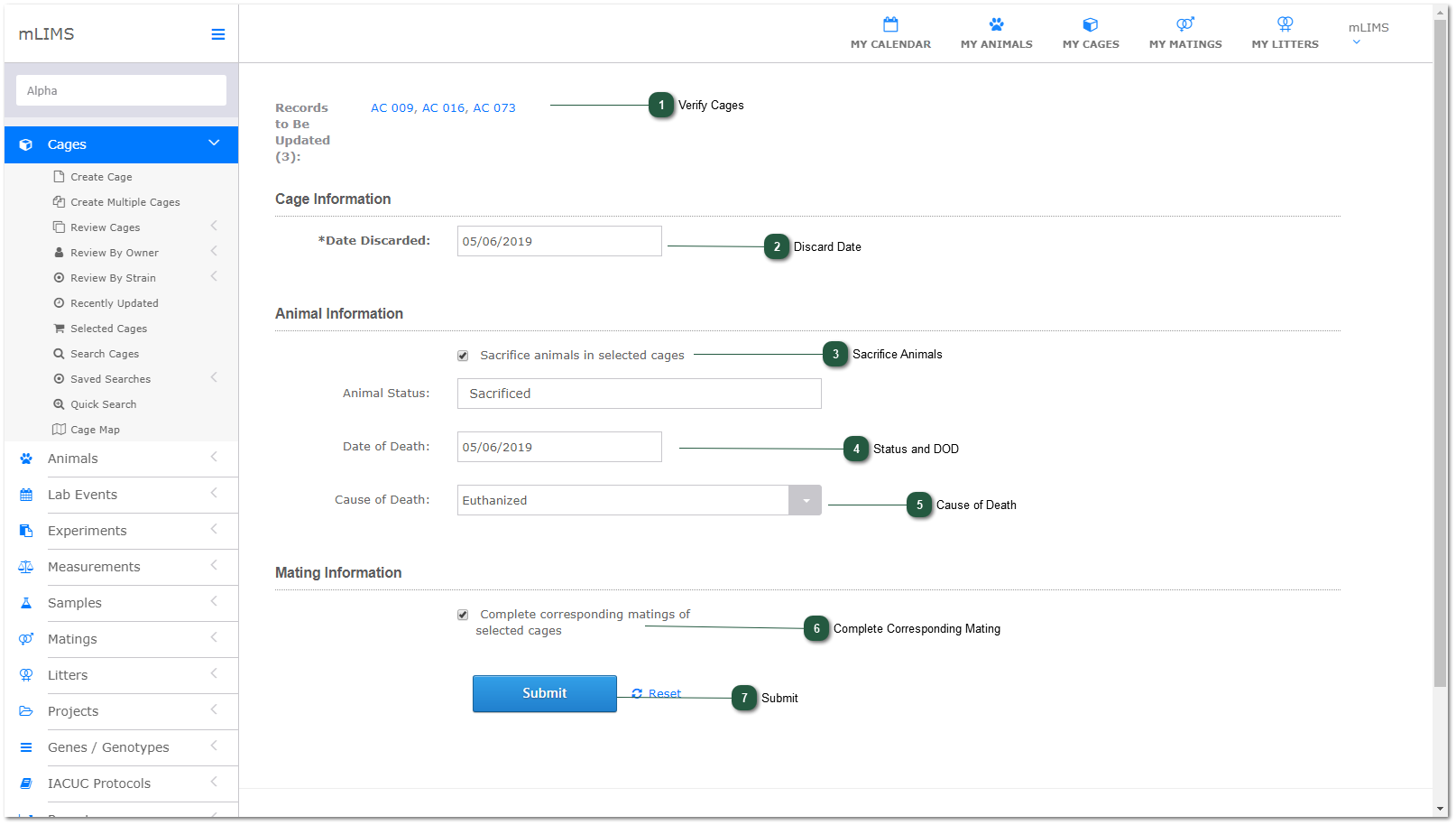Open the AC 016 cage record link
The height and width of the screenshot is (825, 1456).
(x=445, y=107)
